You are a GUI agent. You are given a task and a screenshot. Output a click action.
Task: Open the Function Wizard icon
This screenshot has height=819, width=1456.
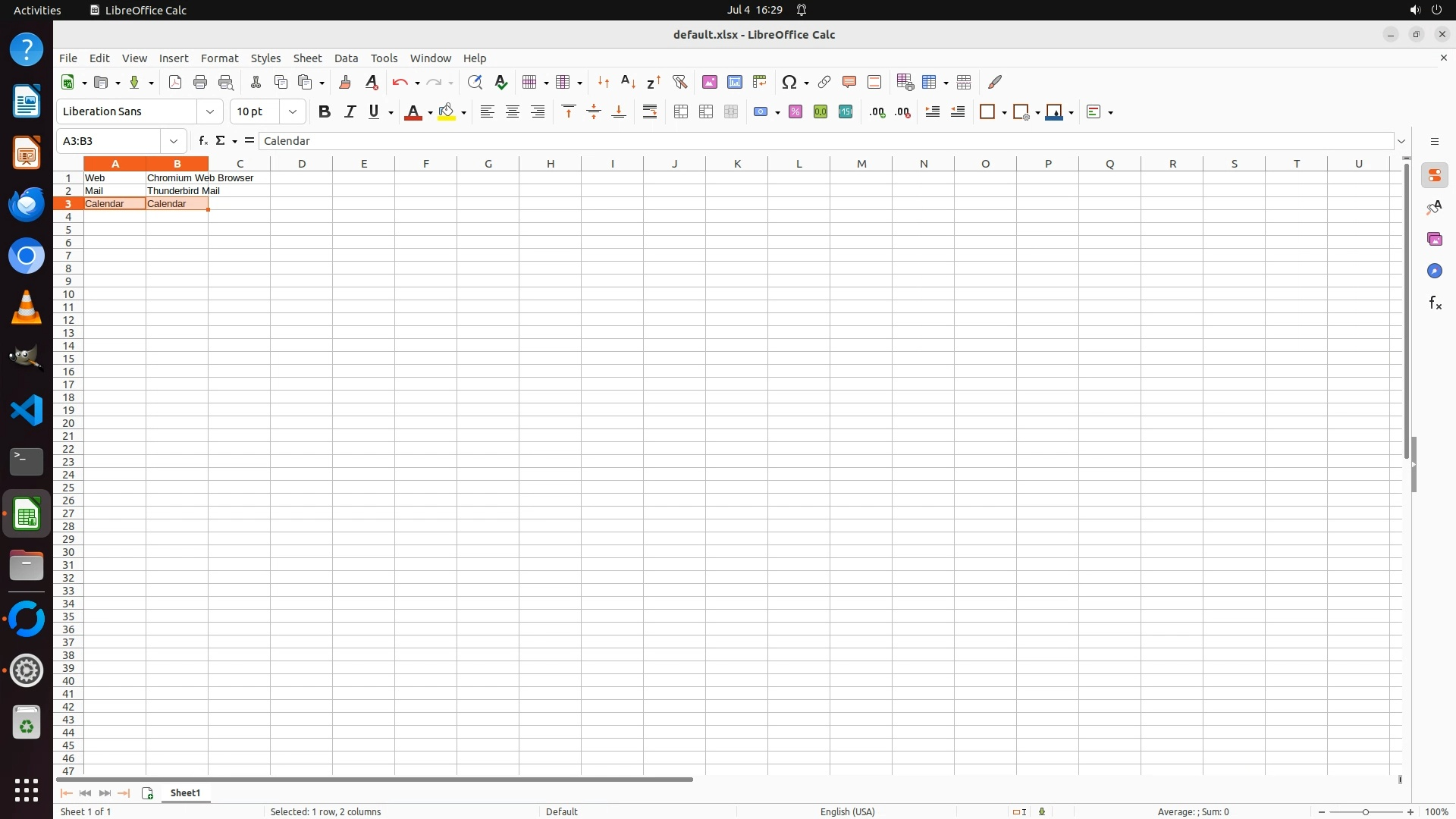point(202,141)
